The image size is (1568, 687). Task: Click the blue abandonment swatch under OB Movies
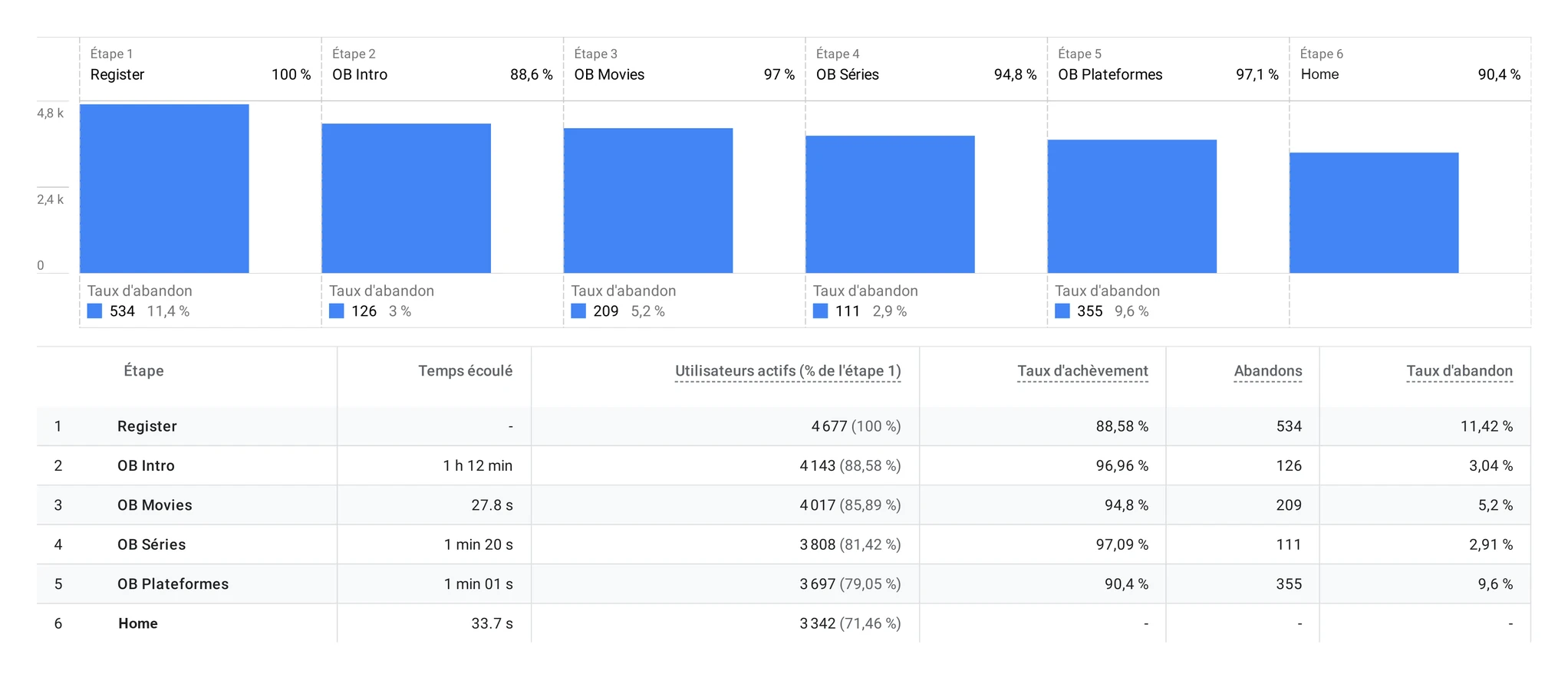[578, 311]
